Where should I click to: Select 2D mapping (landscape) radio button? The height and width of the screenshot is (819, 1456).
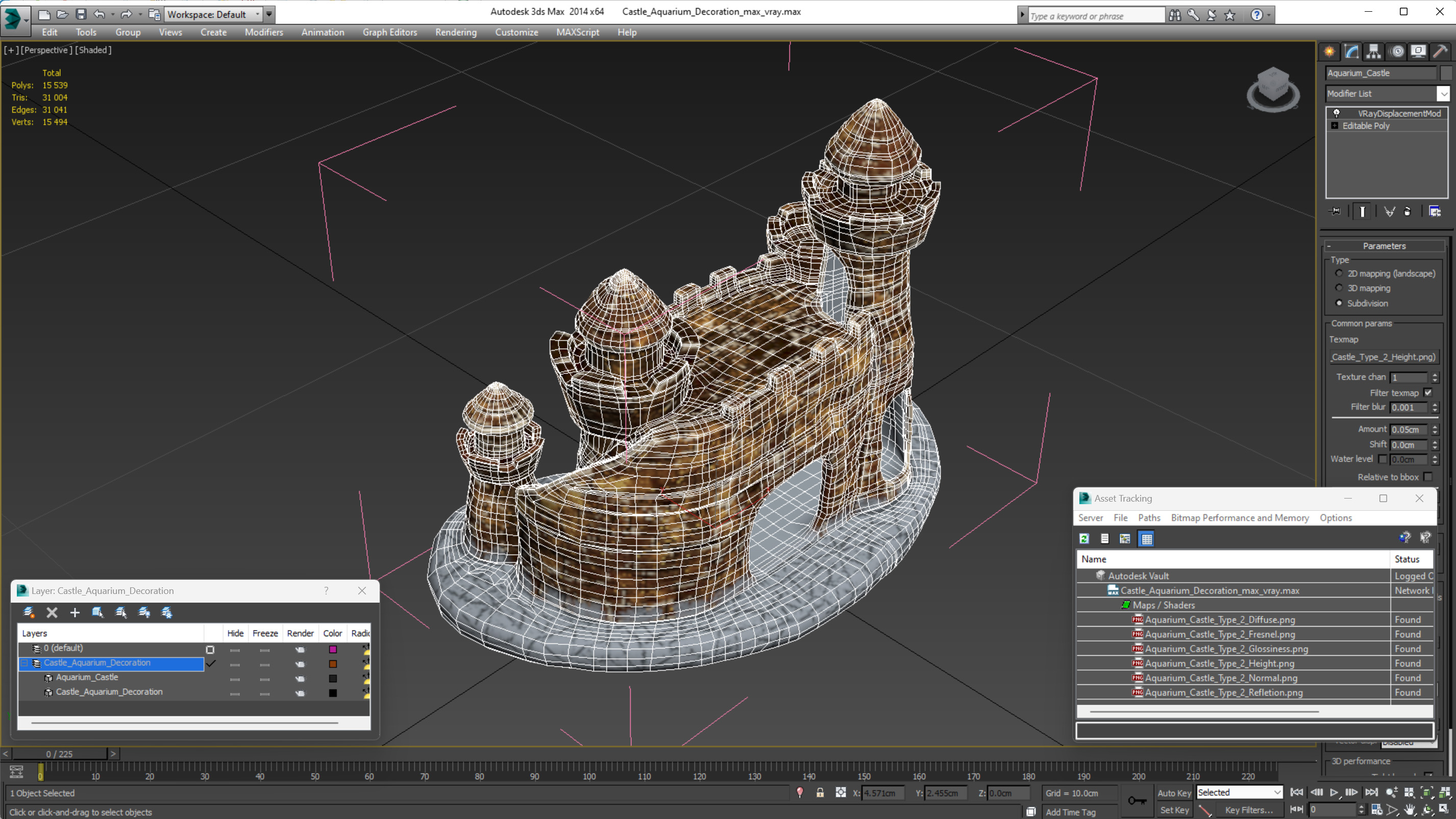1339,274
